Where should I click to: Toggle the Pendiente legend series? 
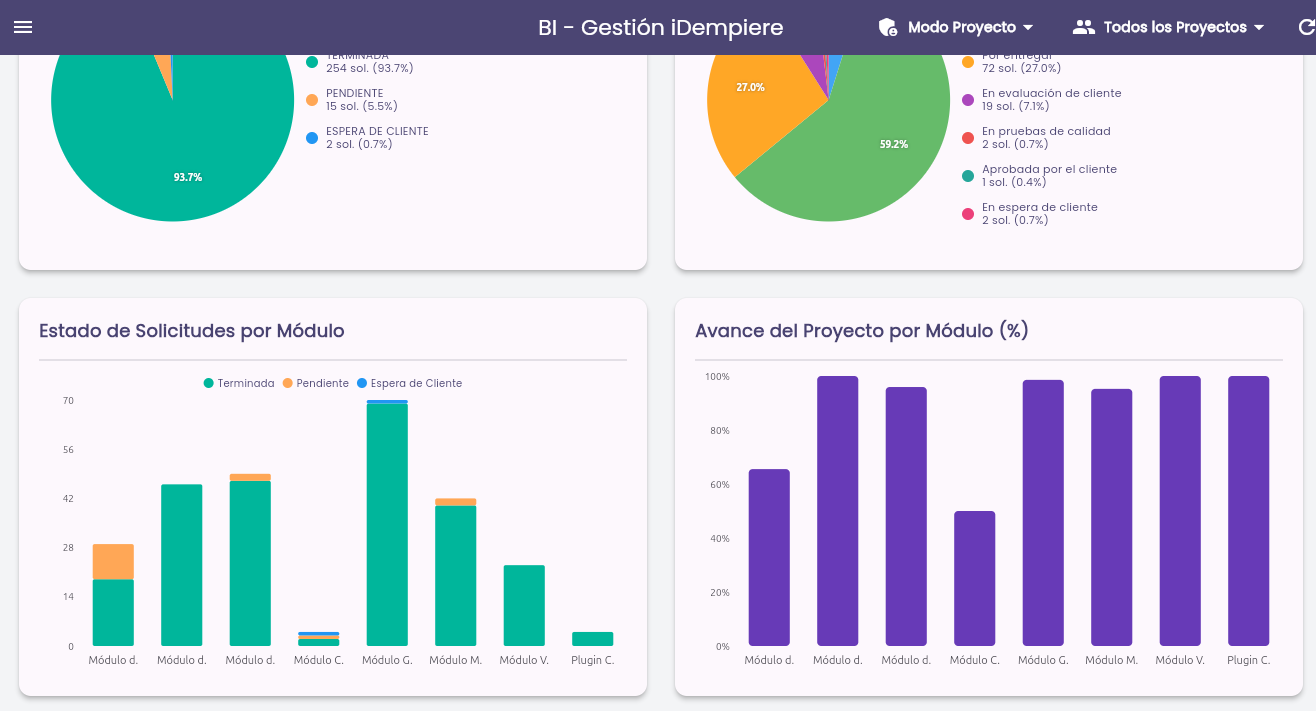(316, 383)
